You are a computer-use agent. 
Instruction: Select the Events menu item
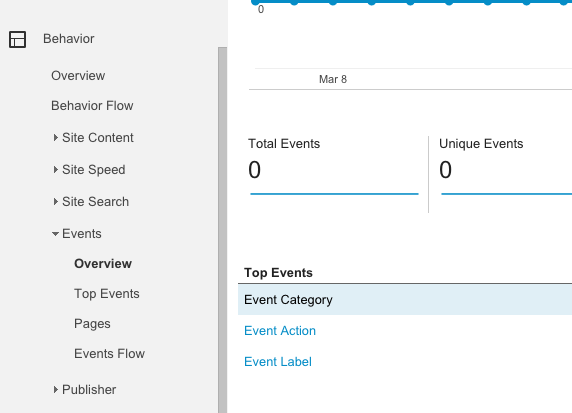[x=82, y=233]
